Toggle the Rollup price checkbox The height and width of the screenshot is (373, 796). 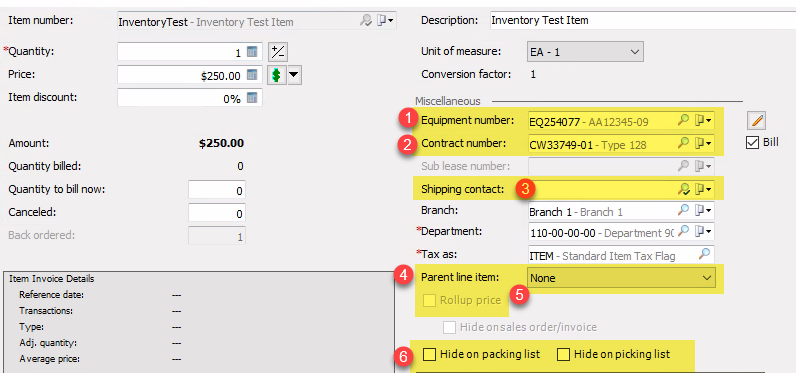coord(429,300)
